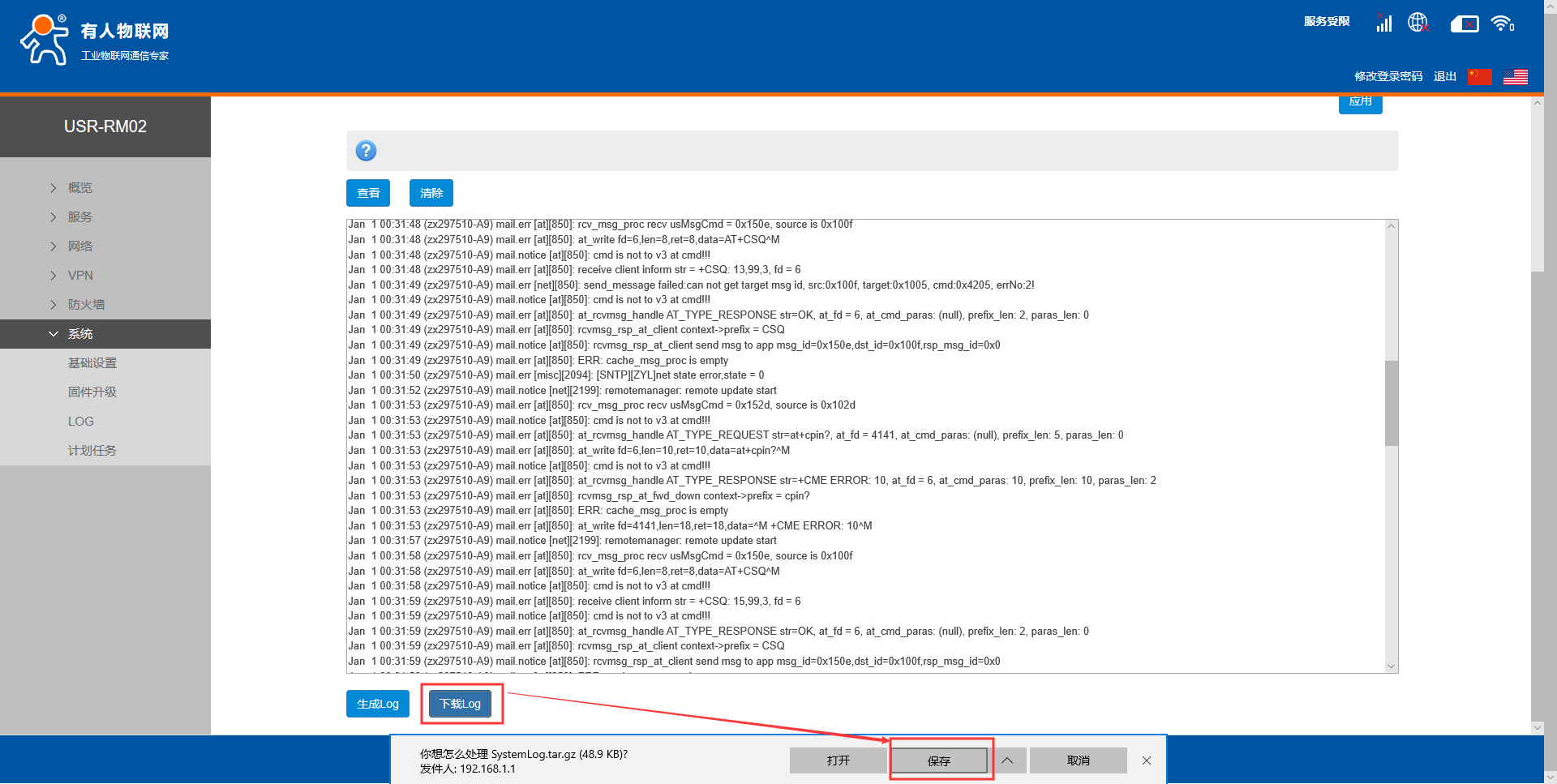Click the blue help question mark icon
Viewport: 1557px width, 784px height.
[366, 151]
